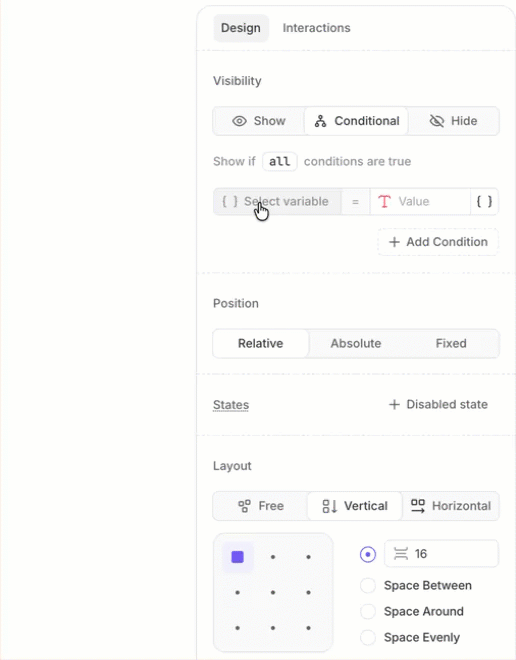Image resolution: width=516 pixels, height=660 pixels.
Task: Select Space Between radio button
Action: coord(368,585)
